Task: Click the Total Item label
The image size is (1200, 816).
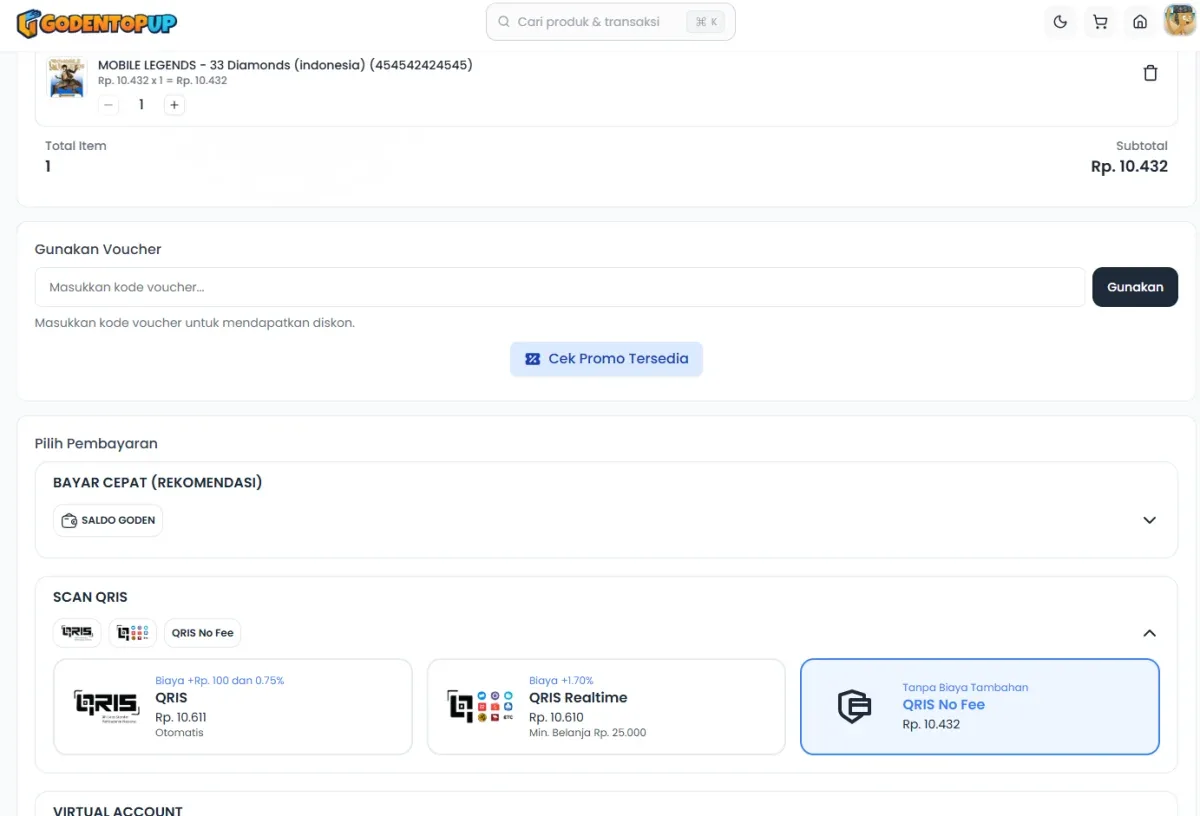Action: click(76, 146)
